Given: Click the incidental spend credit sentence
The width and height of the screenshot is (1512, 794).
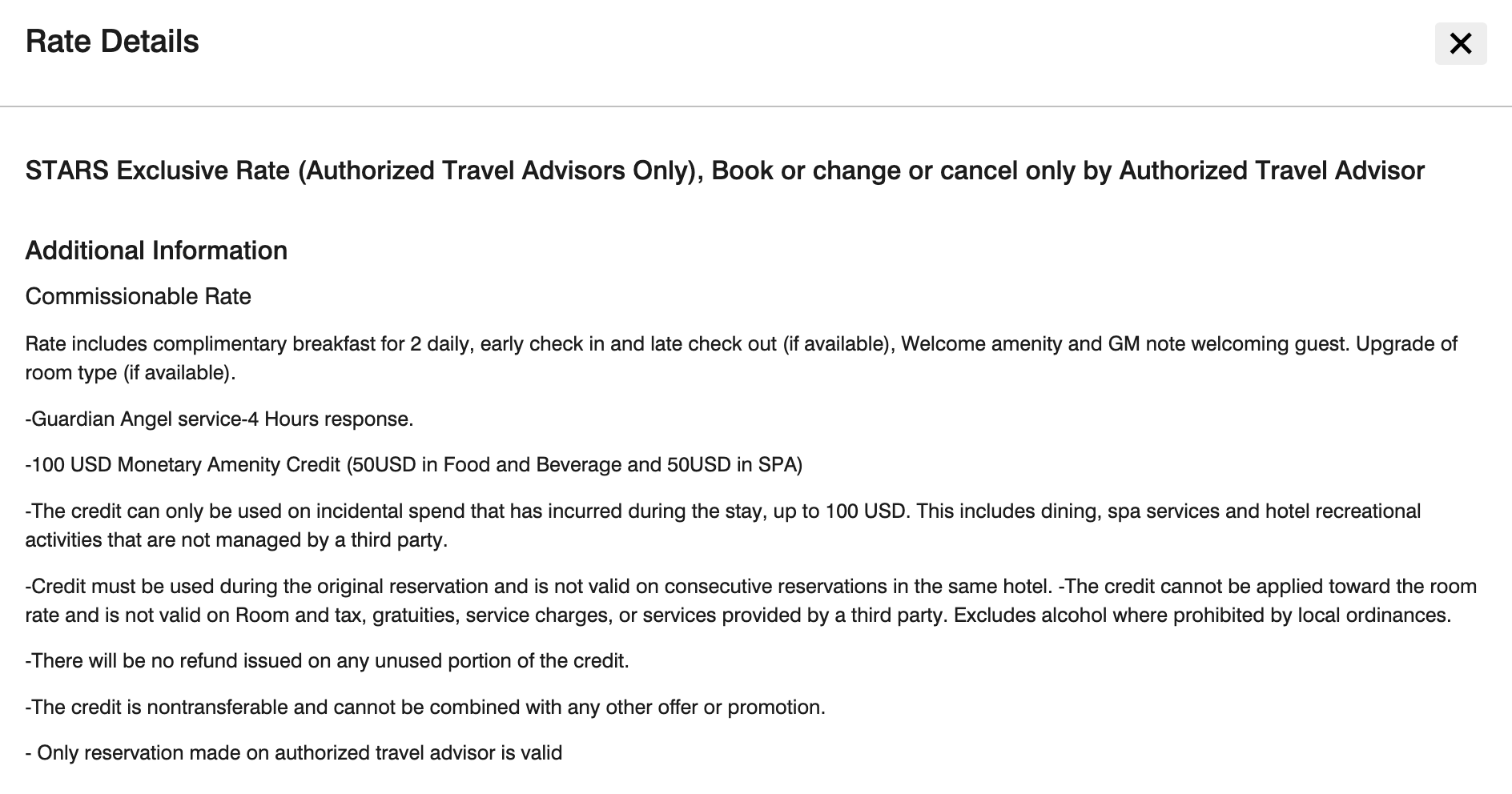Looking at the screenshot, I should click(723, 511).
